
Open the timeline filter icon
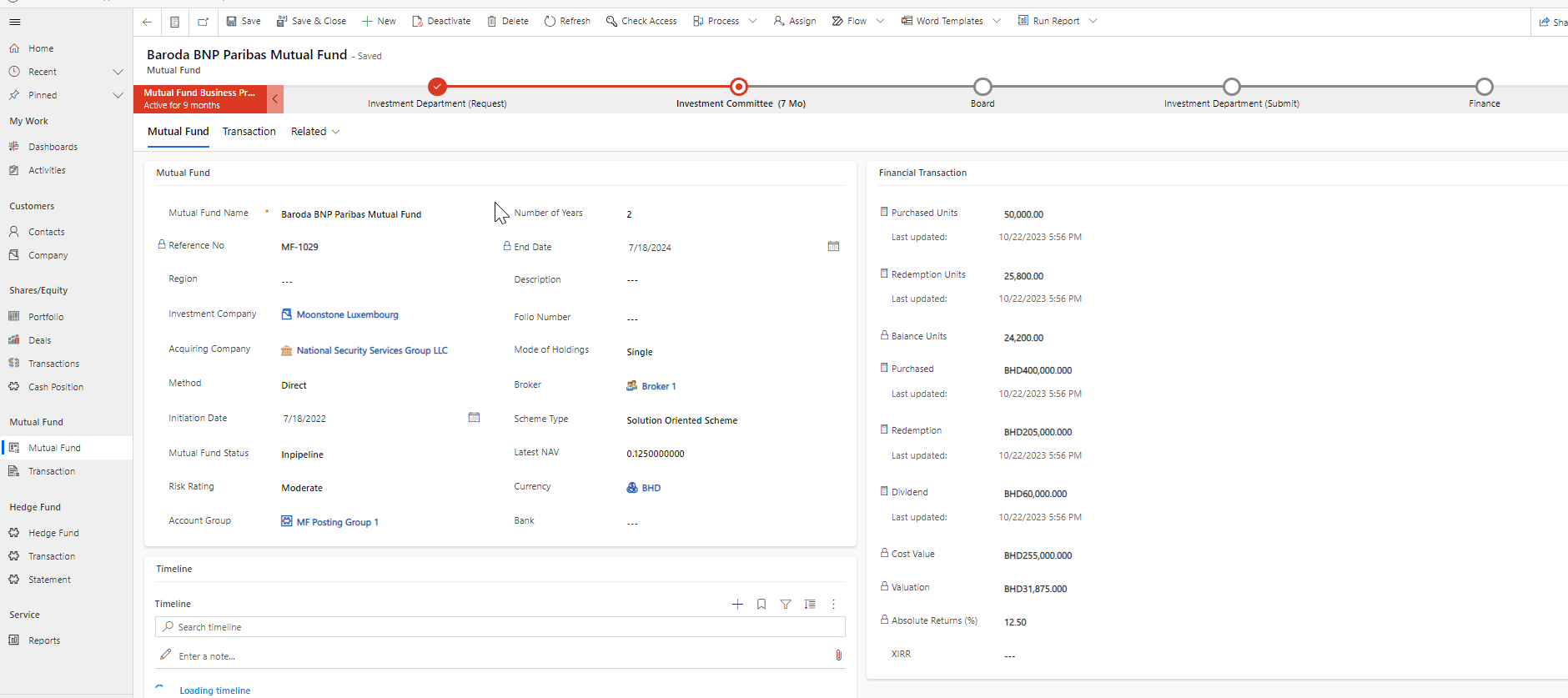(x=786, y=605)
